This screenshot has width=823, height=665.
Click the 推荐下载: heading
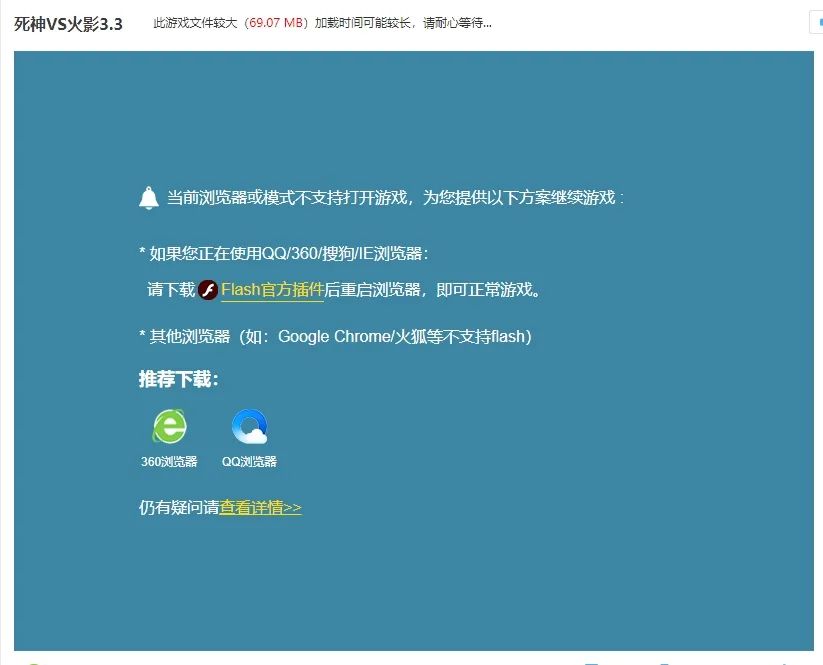179,379
